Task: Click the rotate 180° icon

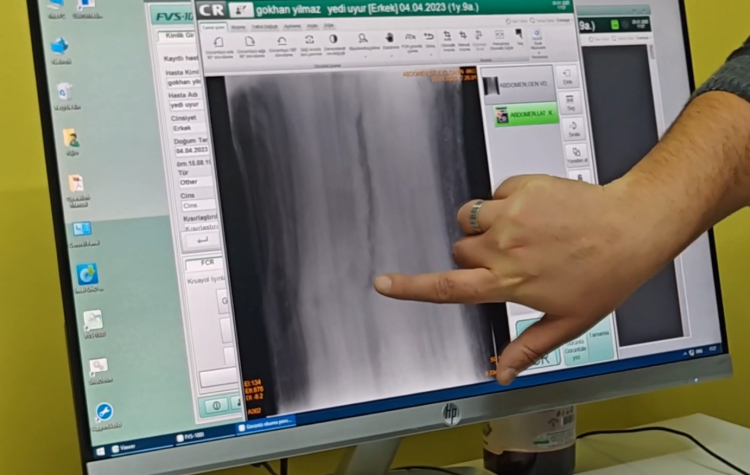Action: (280, 41)
